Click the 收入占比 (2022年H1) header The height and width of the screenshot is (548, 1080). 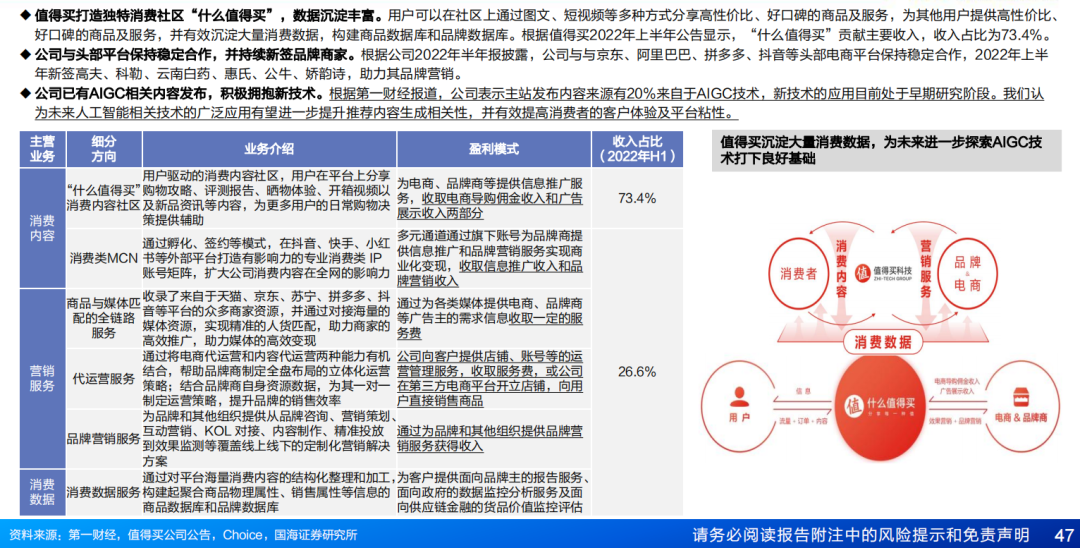pyautogui.click(x=637, y=149)
